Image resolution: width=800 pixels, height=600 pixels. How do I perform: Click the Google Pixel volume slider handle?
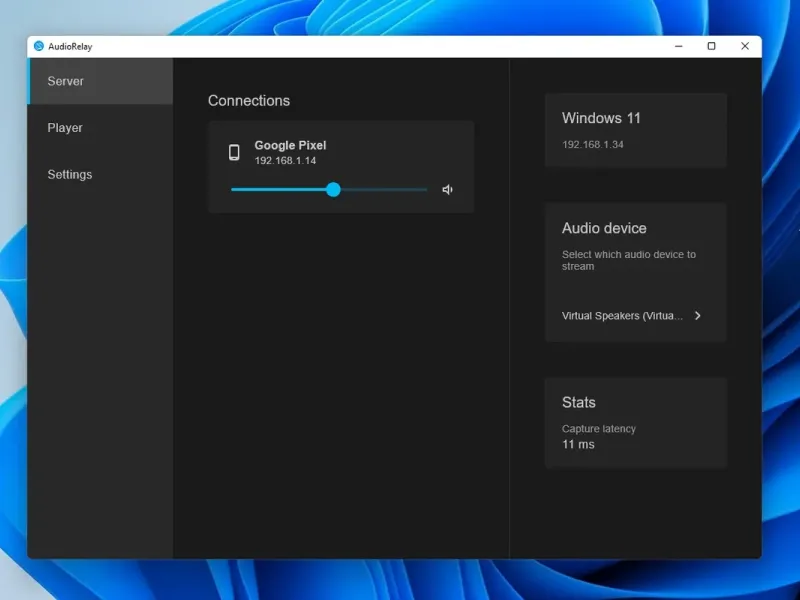(333, 190)
